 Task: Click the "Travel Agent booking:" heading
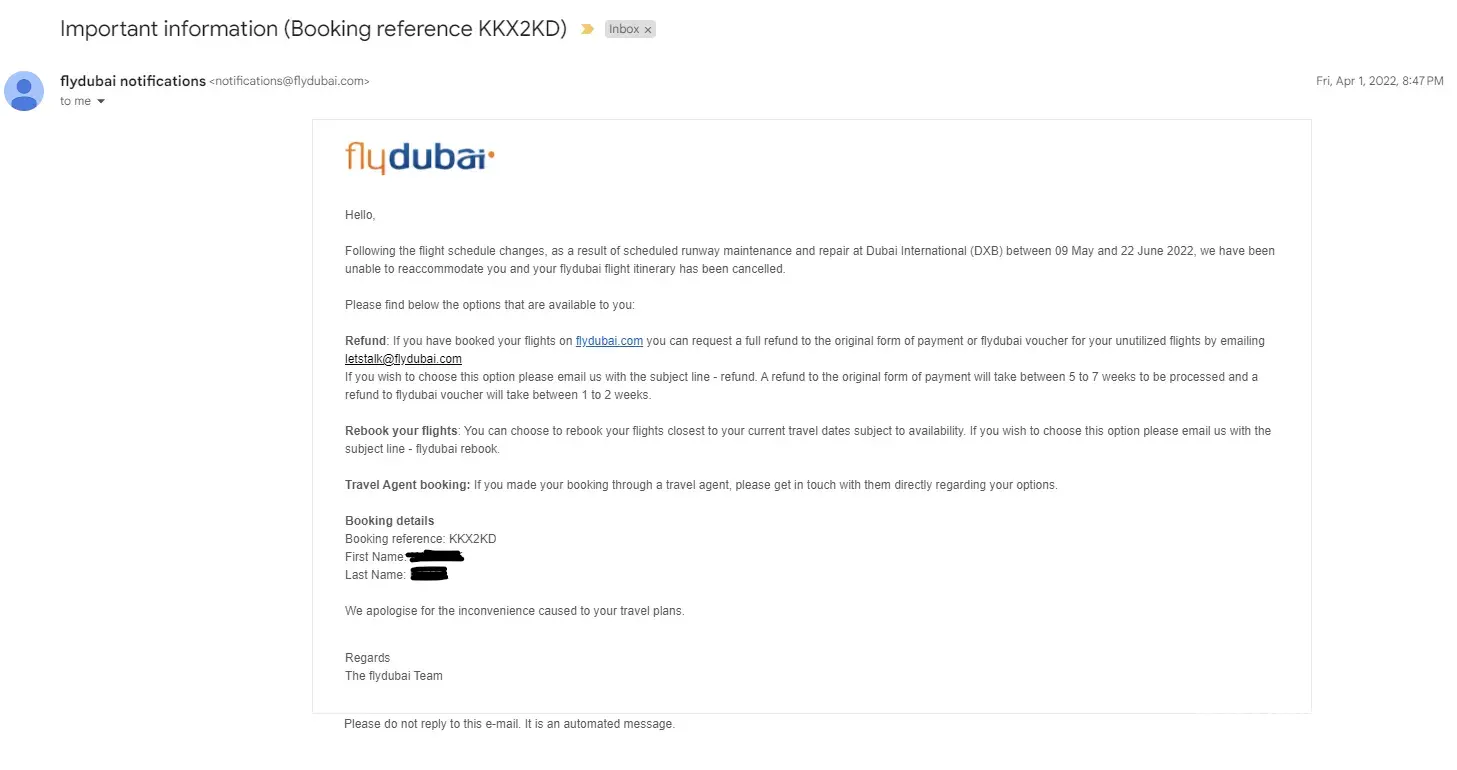coord(407,485)
